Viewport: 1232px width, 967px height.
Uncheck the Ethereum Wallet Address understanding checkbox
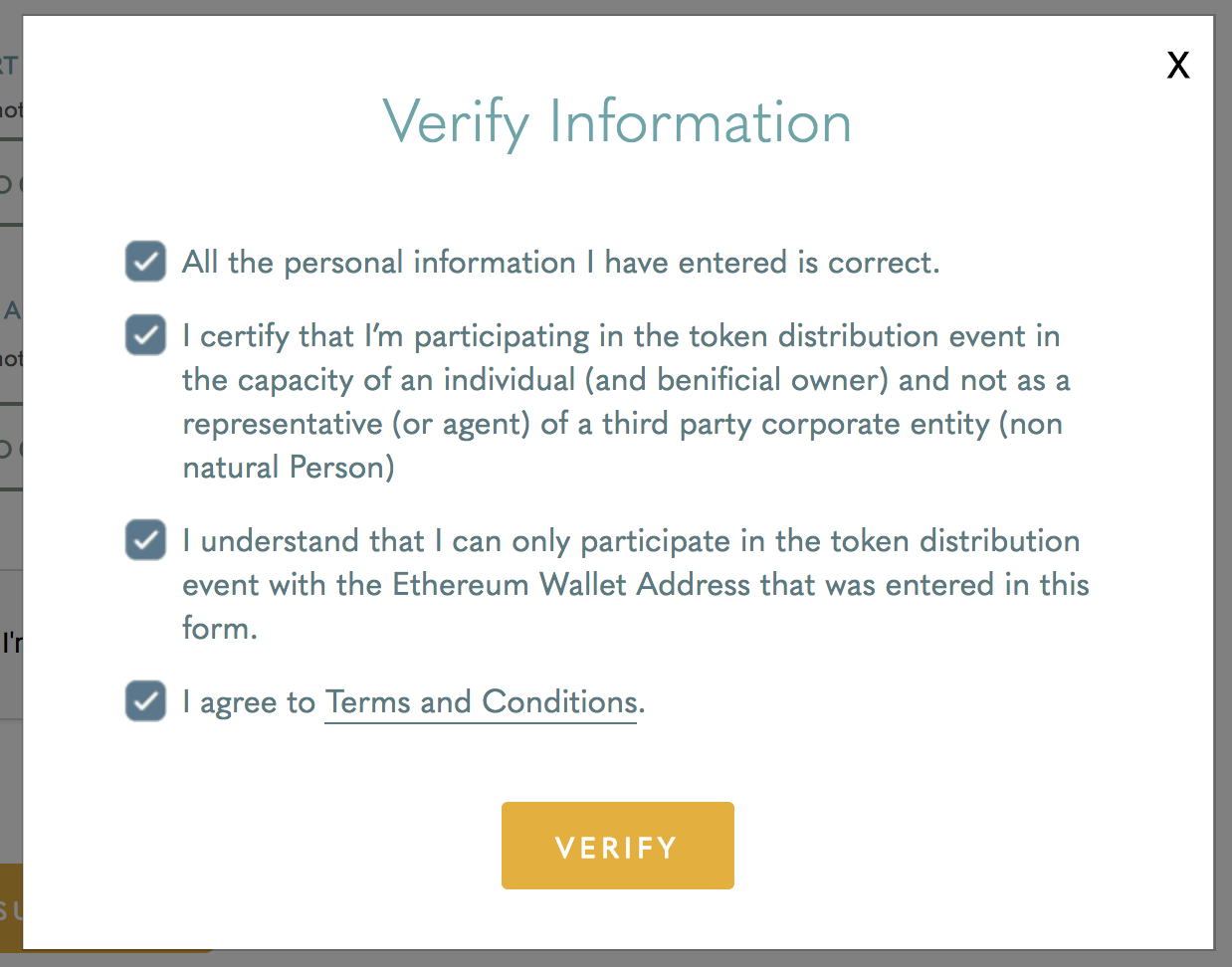[x=145, y=541]
